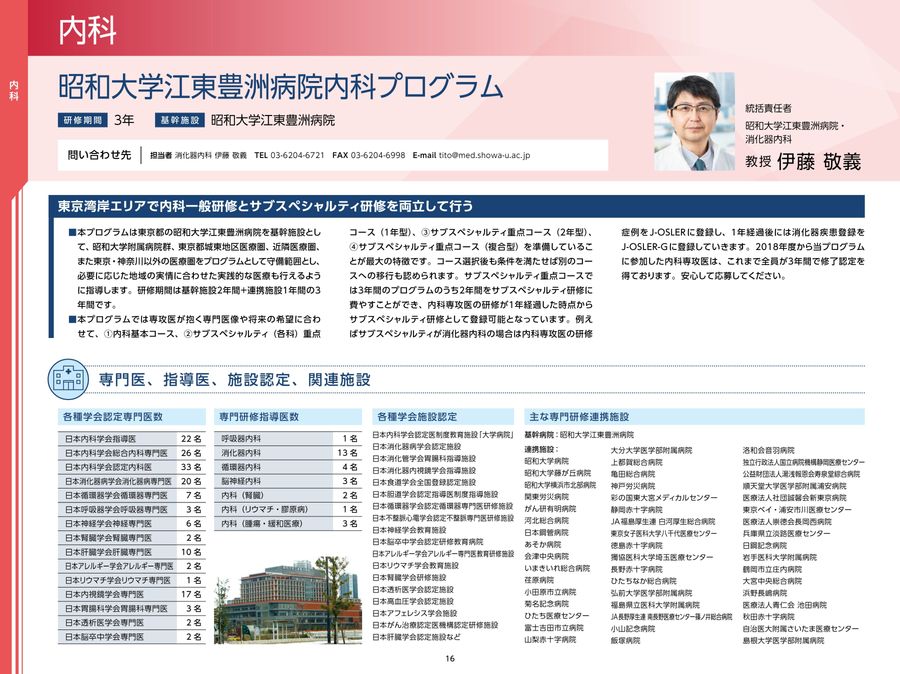
Task: Click the row 日本リウマチ学会リウマチ専門医
Action: coord(131,580)
